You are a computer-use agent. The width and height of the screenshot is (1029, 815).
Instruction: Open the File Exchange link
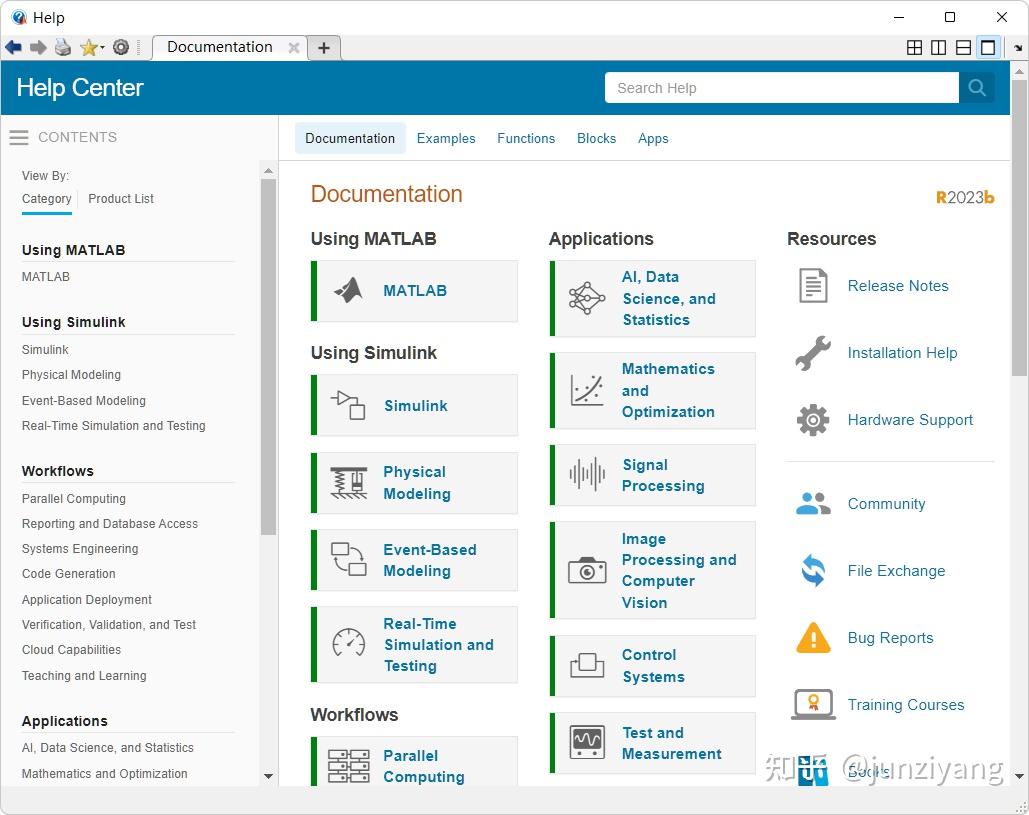[896, 571]
